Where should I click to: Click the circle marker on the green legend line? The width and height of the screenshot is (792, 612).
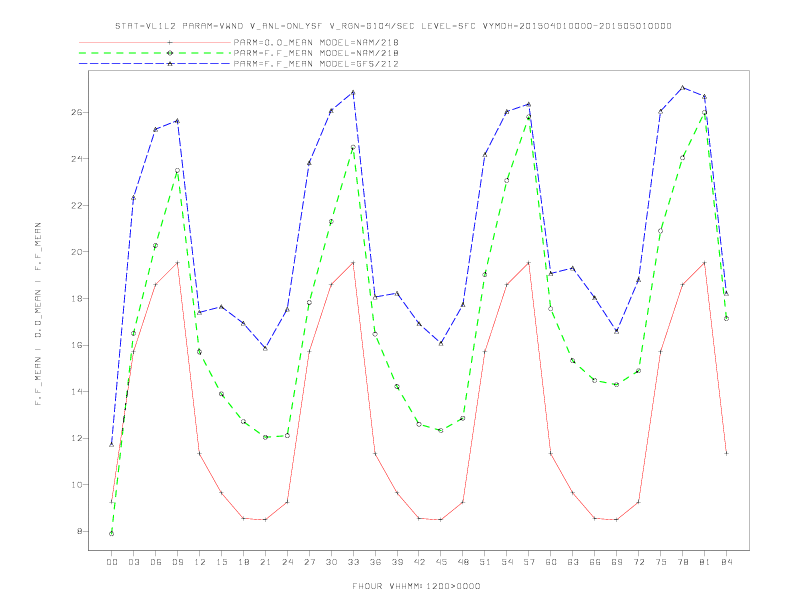170,53
